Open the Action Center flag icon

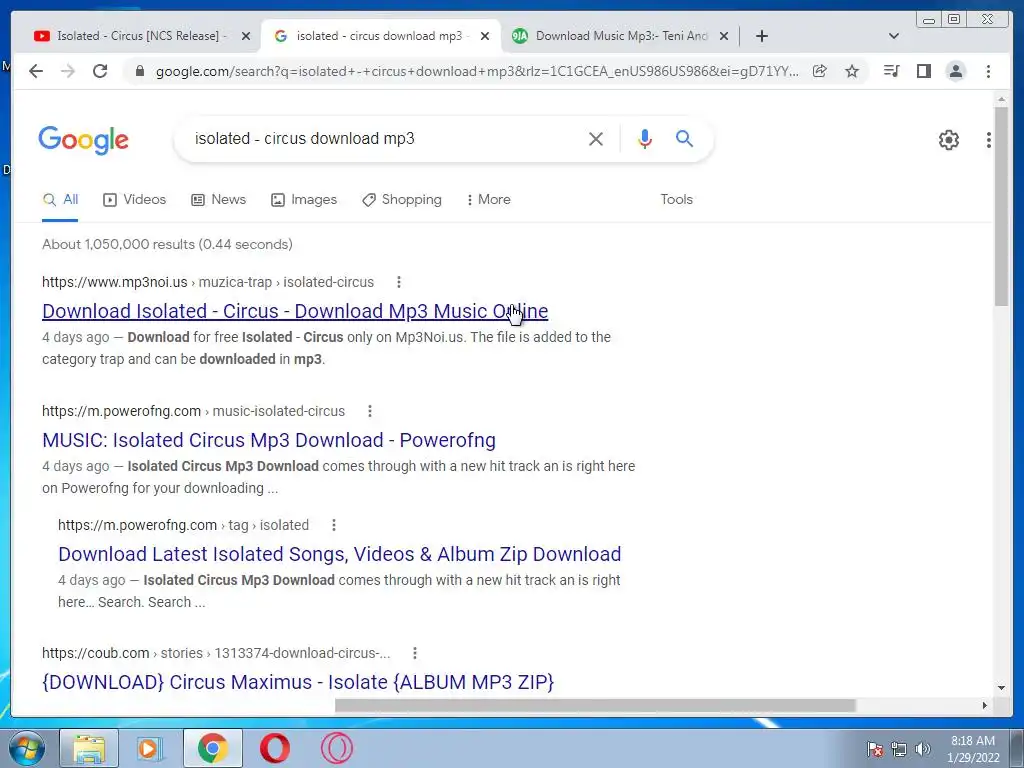point(874,749)
